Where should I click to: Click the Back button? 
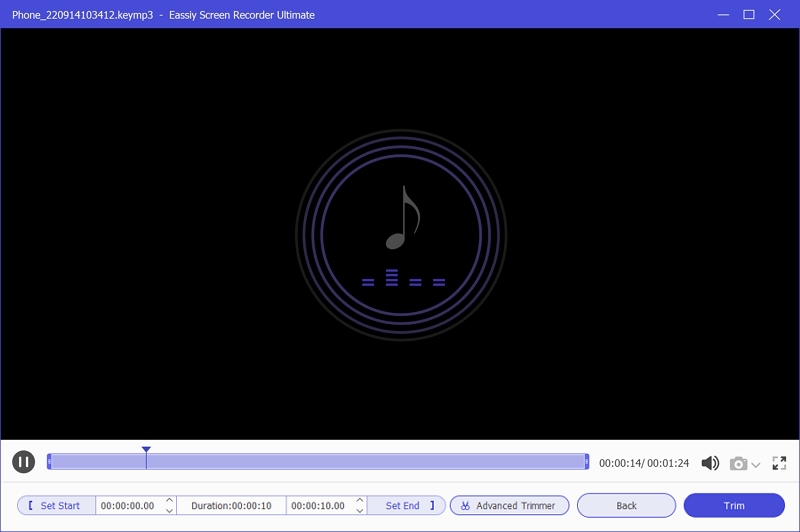click(626, 505)
